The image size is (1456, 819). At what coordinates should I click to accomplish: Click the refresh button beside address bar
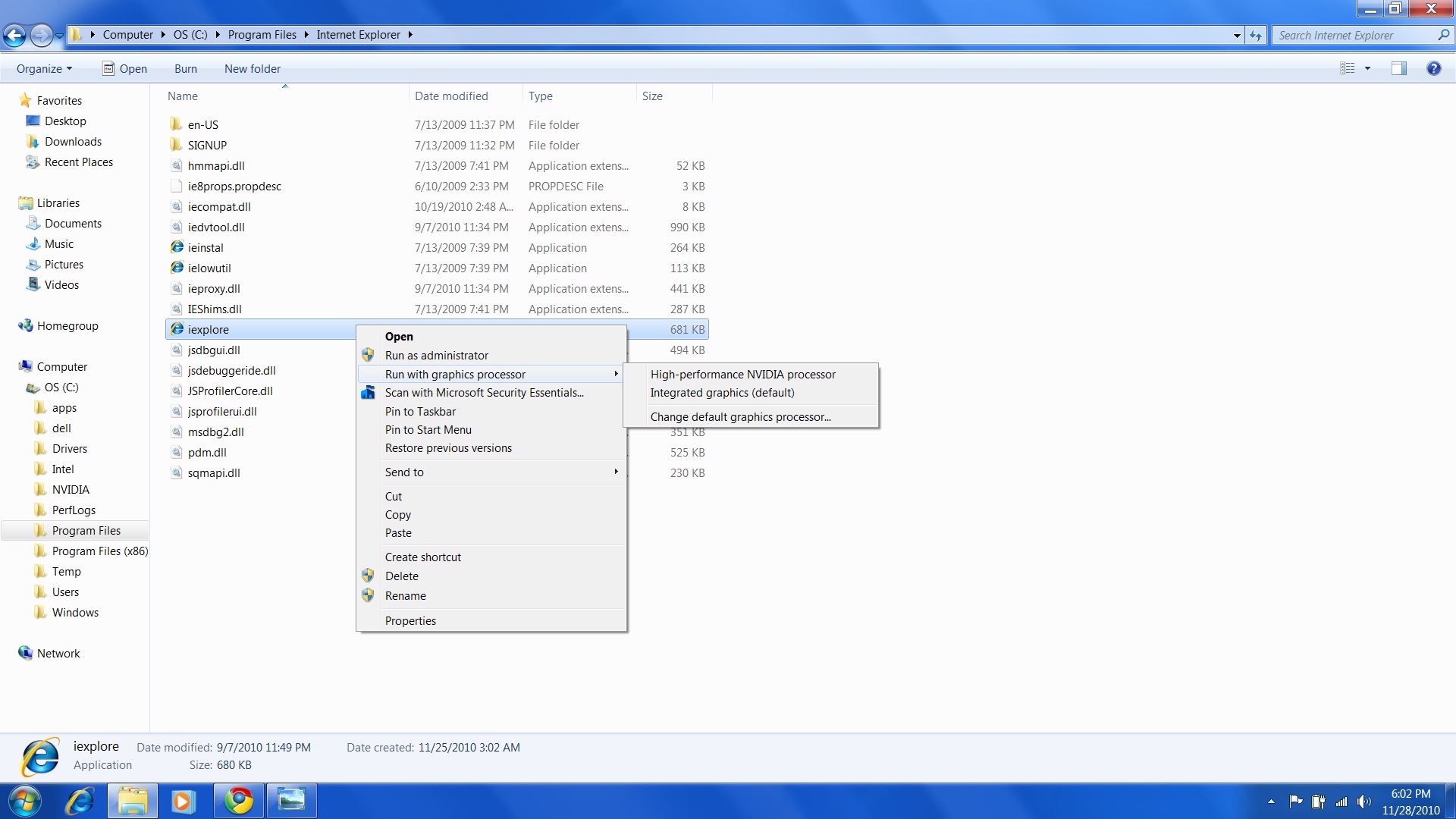pos(1256,35)
